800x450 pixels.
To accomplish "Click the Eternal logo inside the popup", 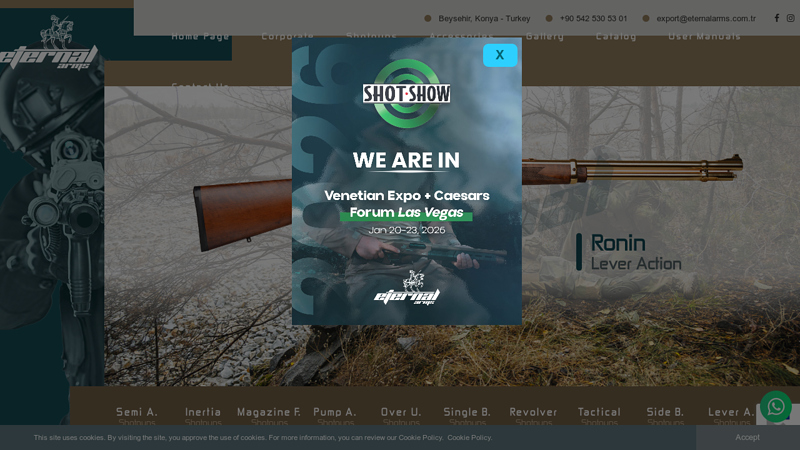I will point(407,288).
